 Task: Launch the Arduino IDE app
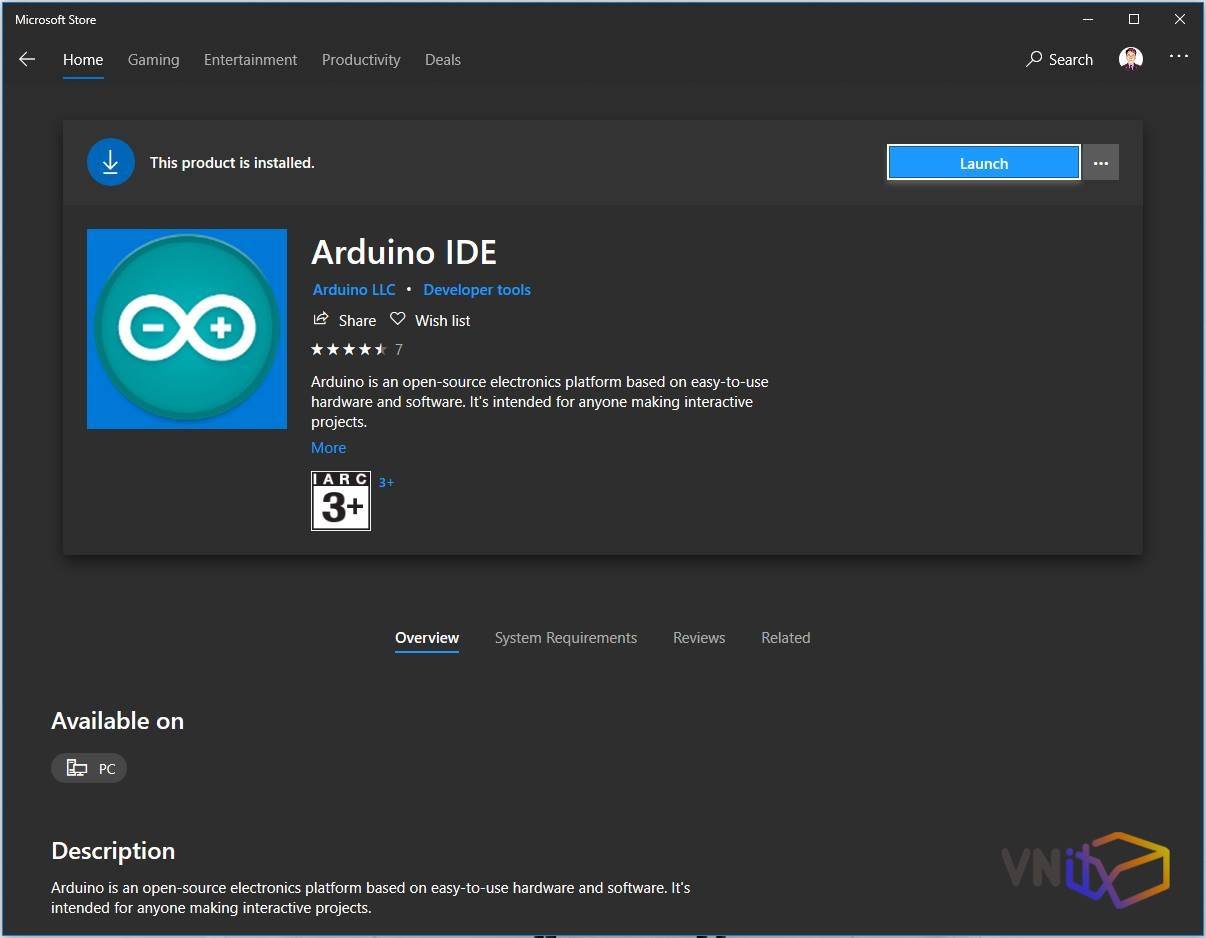(983, 163)
